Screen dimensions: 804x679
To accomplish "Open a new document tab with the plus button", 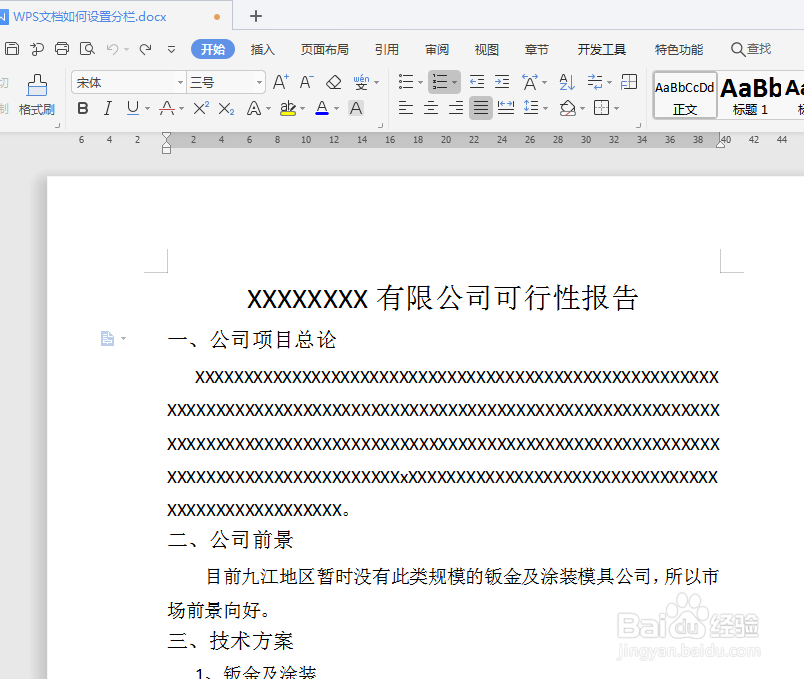I will (255, 16).
